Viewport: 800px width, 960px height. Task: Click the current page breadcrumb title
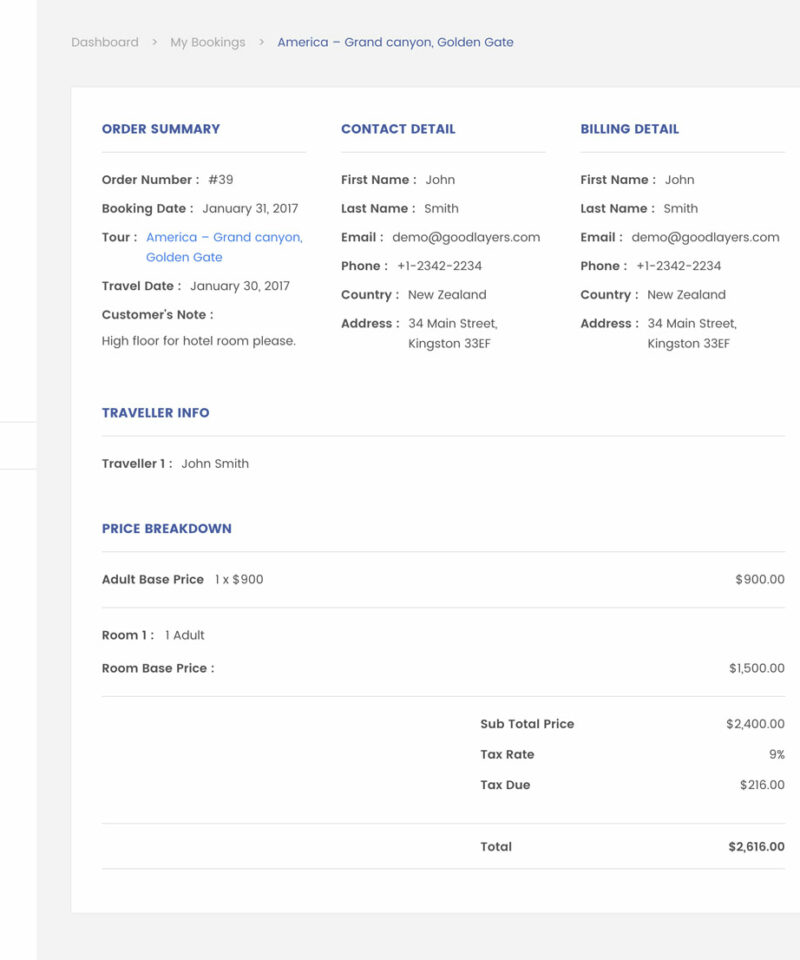pos(395,42)
